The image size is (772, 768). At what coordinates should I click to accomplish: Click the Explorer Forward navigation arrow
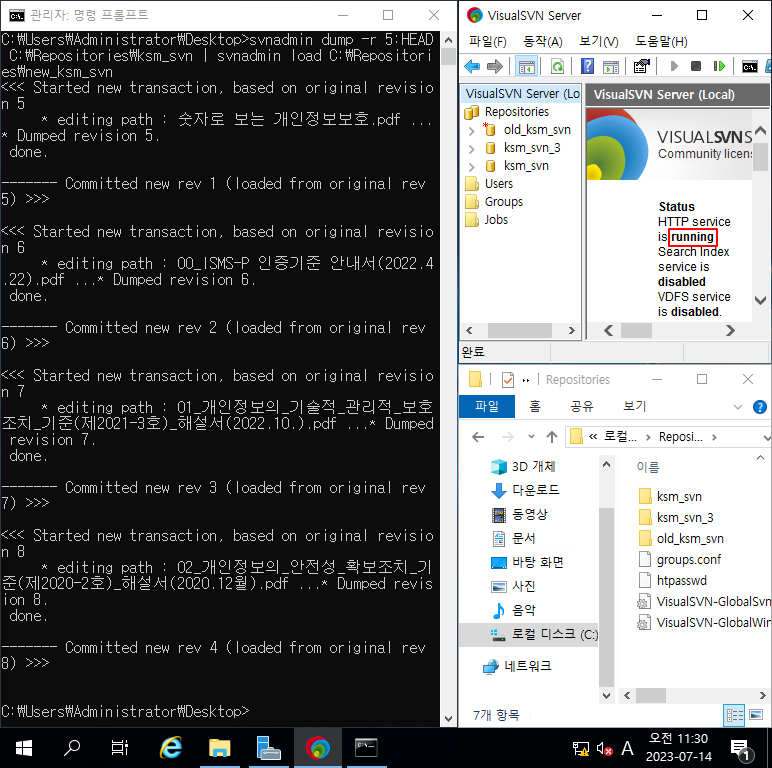tap(507, 437)
